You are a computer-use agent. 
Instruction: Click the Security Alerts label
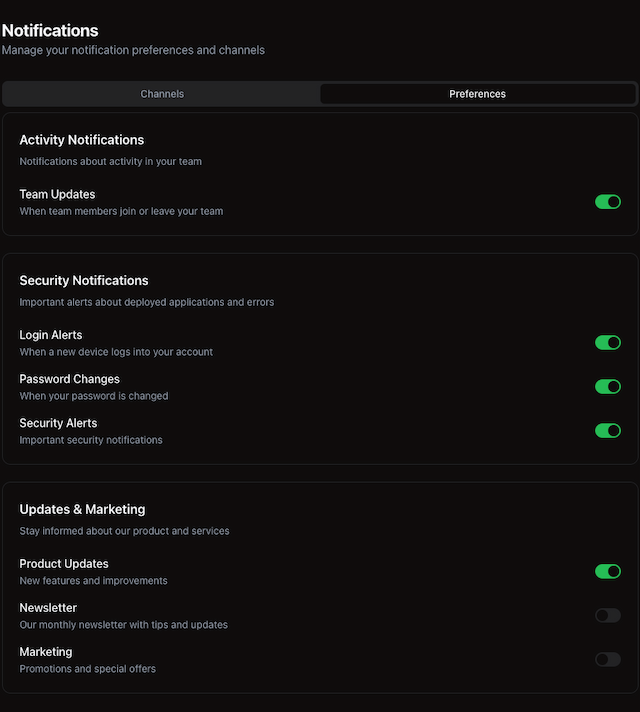tap(58, 423)
